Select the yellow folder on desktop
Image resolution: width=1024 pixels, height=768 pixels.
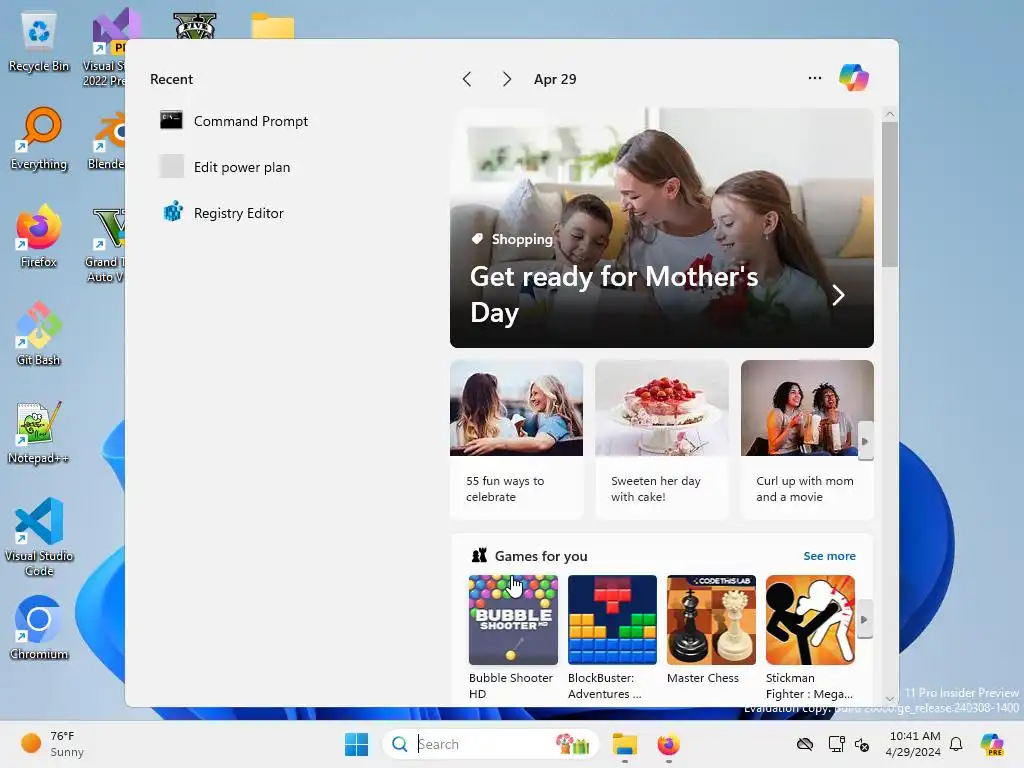(273, 26)
